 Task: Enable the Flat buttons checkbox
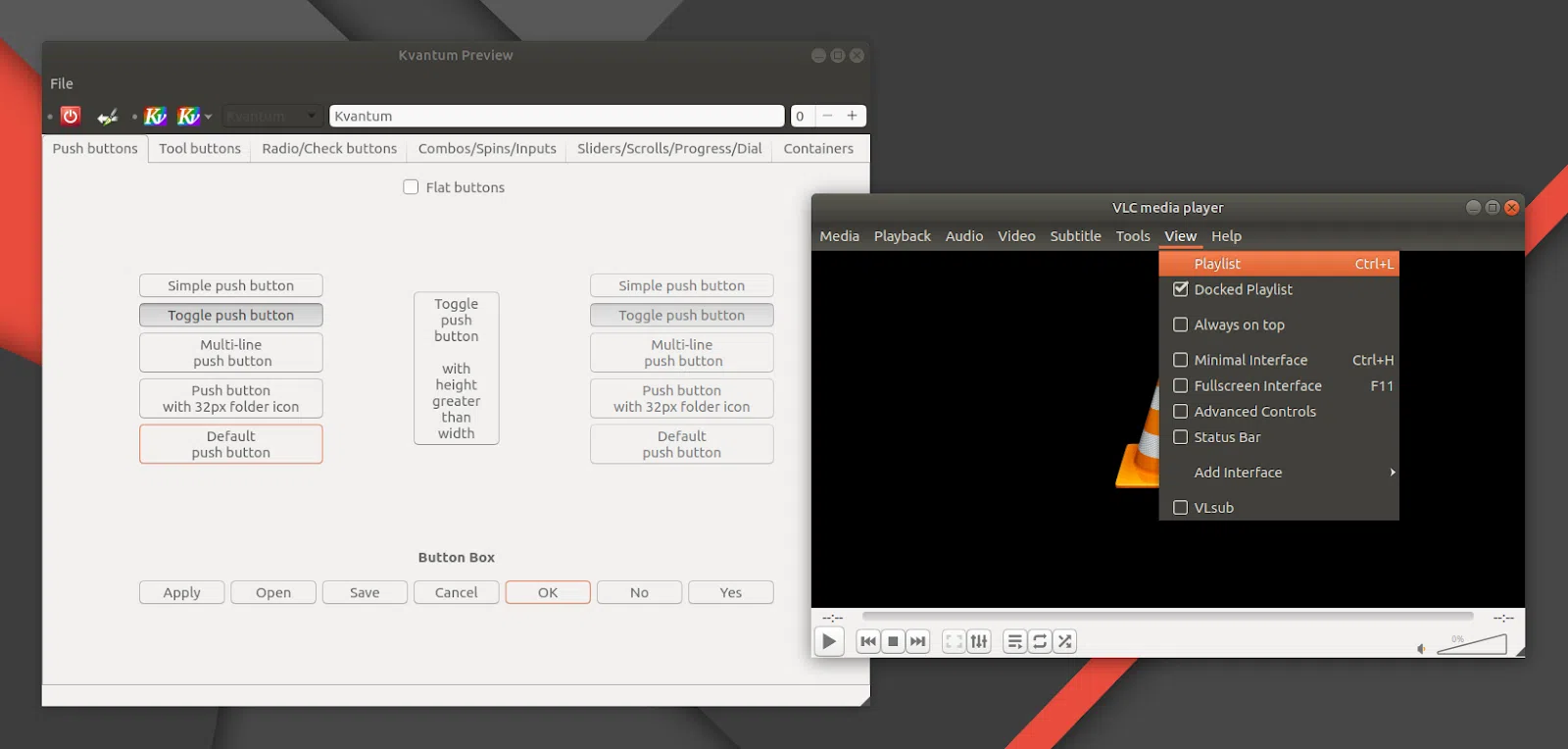pos(411,187)
